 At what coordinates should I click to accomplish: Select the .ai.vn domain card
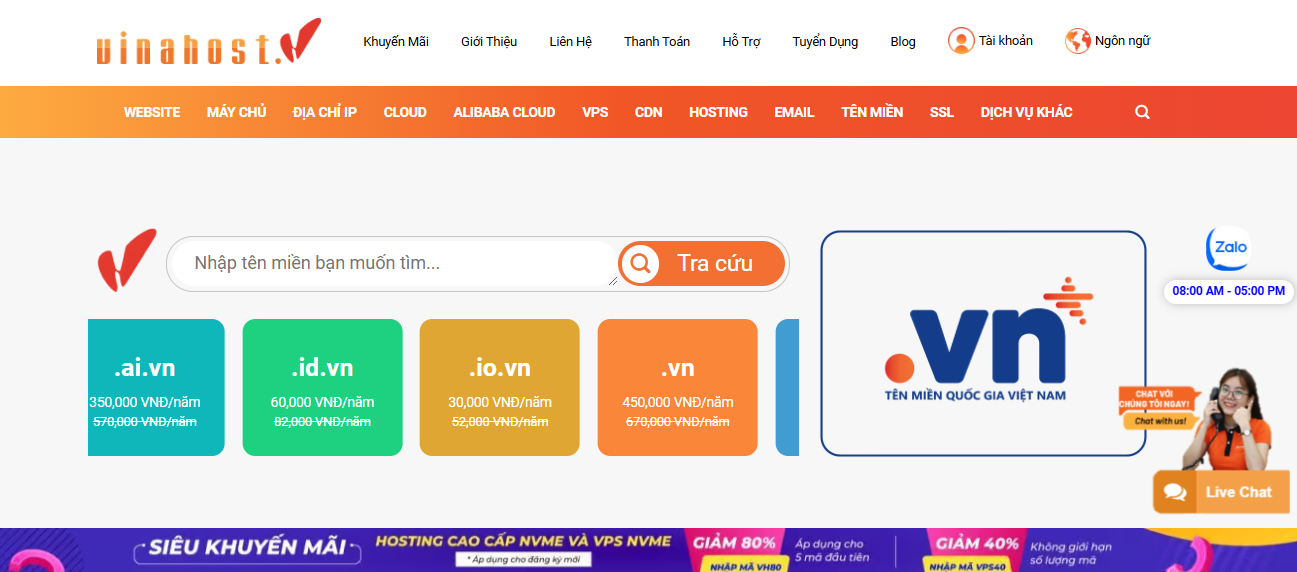coord(156,387)
